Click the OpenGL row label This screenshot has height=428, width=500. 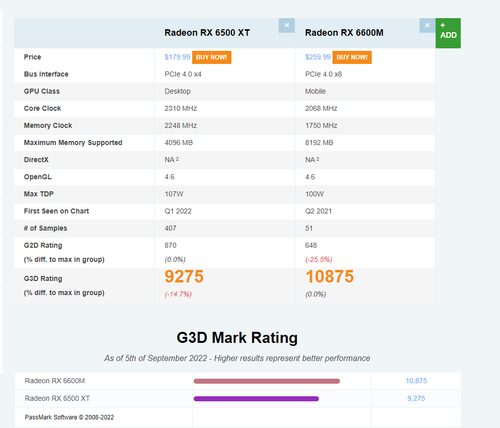point(38,177)
